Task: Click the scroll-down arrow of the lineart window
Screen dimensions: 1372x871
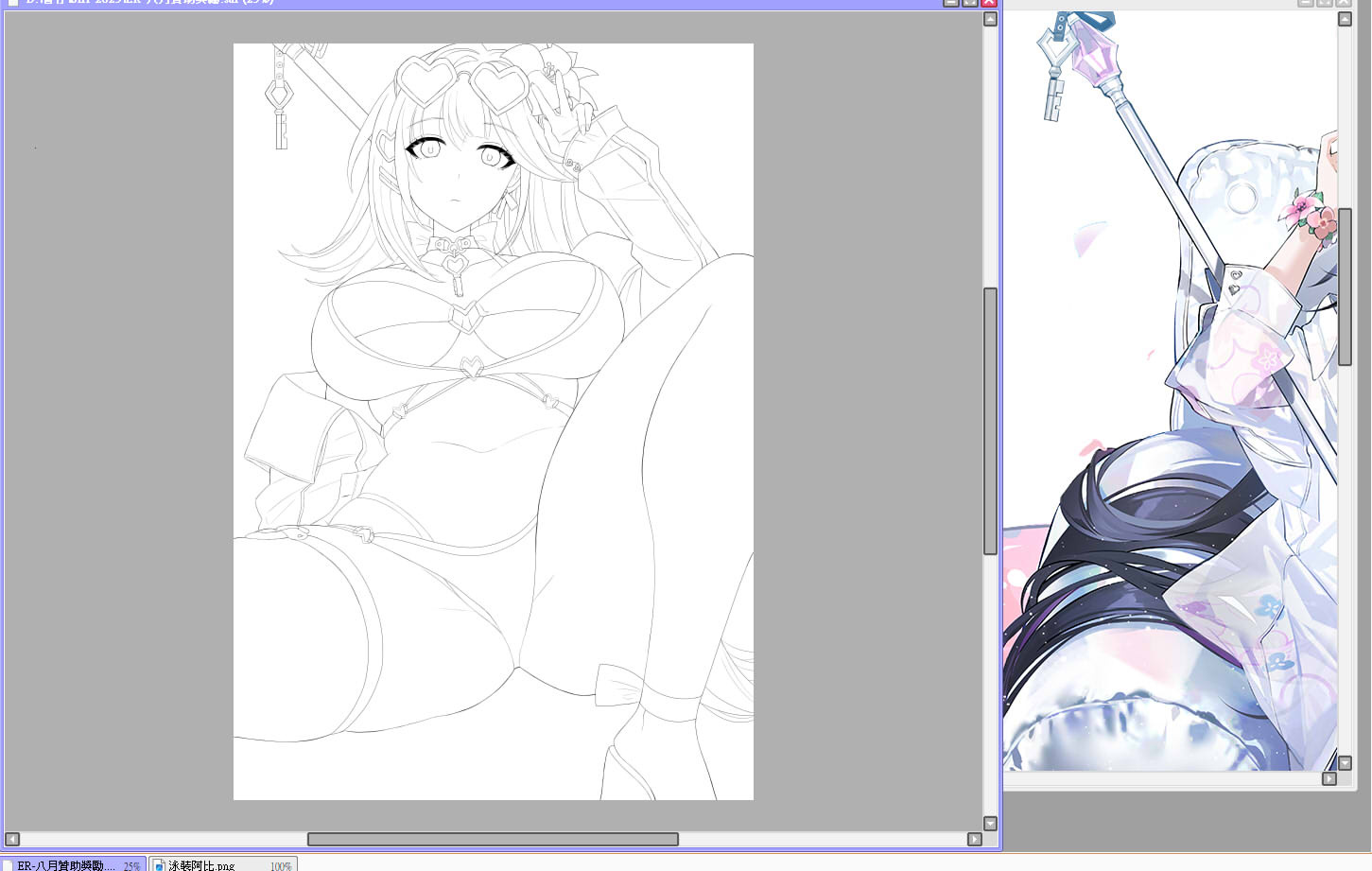Action: [x=990, y=824]
